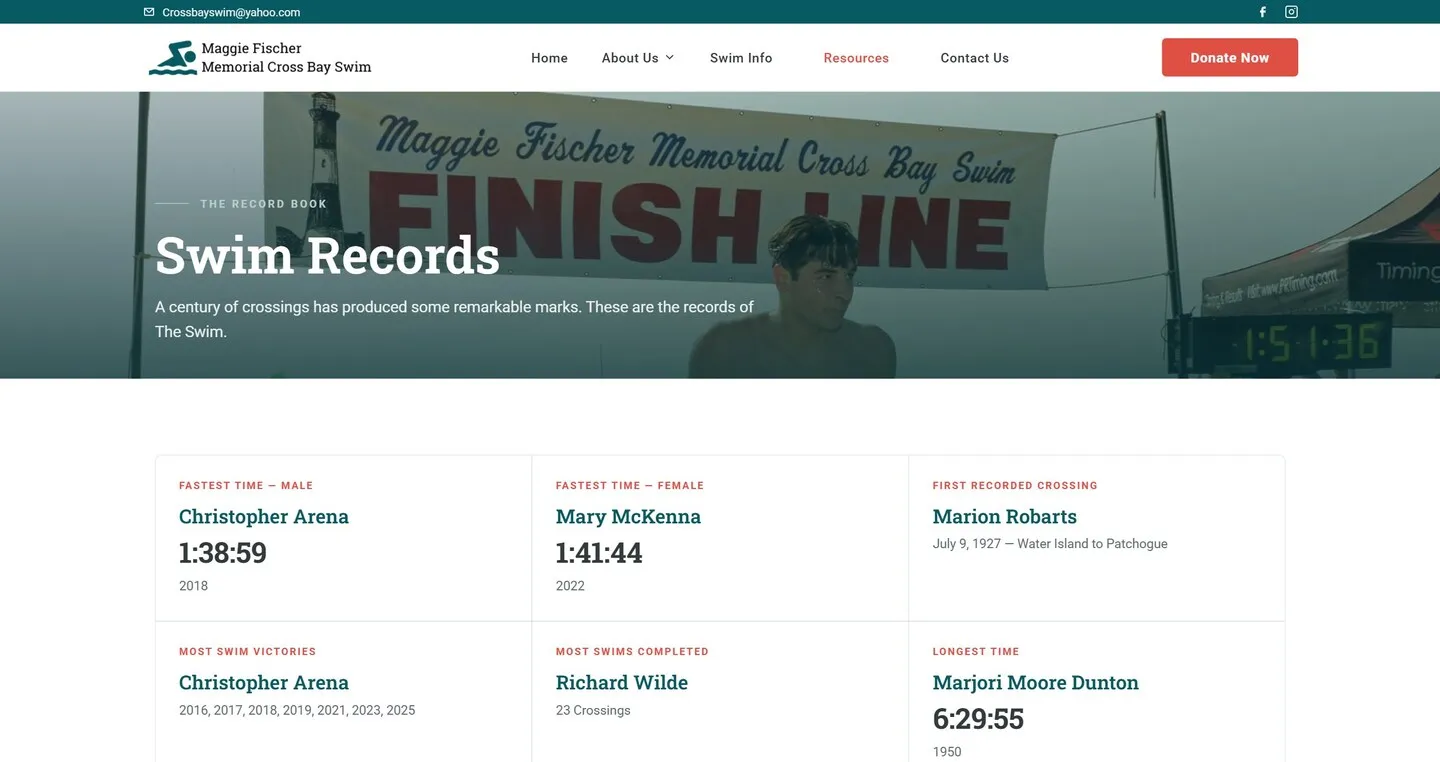Screen dimensions: 1440x762
Task: Click the name Marion Robarts
Action: pyautogui.click(x=1005, y=517)
